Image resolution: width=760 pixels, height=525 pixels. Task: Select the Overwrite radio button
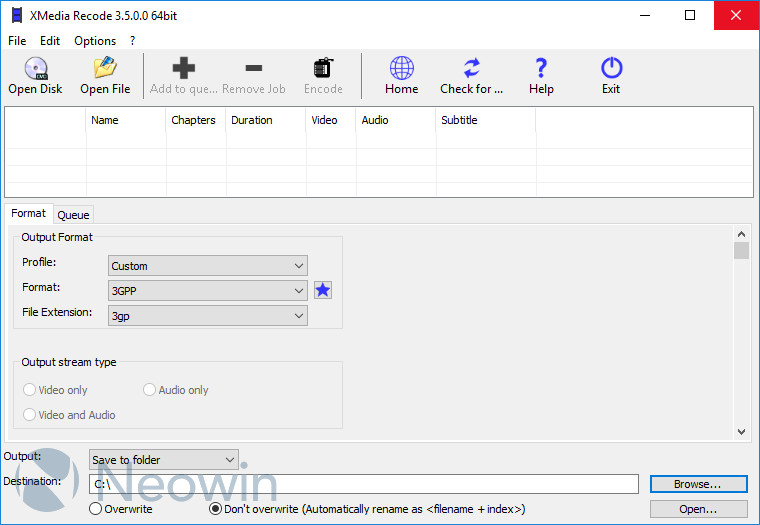coord(96,509)
